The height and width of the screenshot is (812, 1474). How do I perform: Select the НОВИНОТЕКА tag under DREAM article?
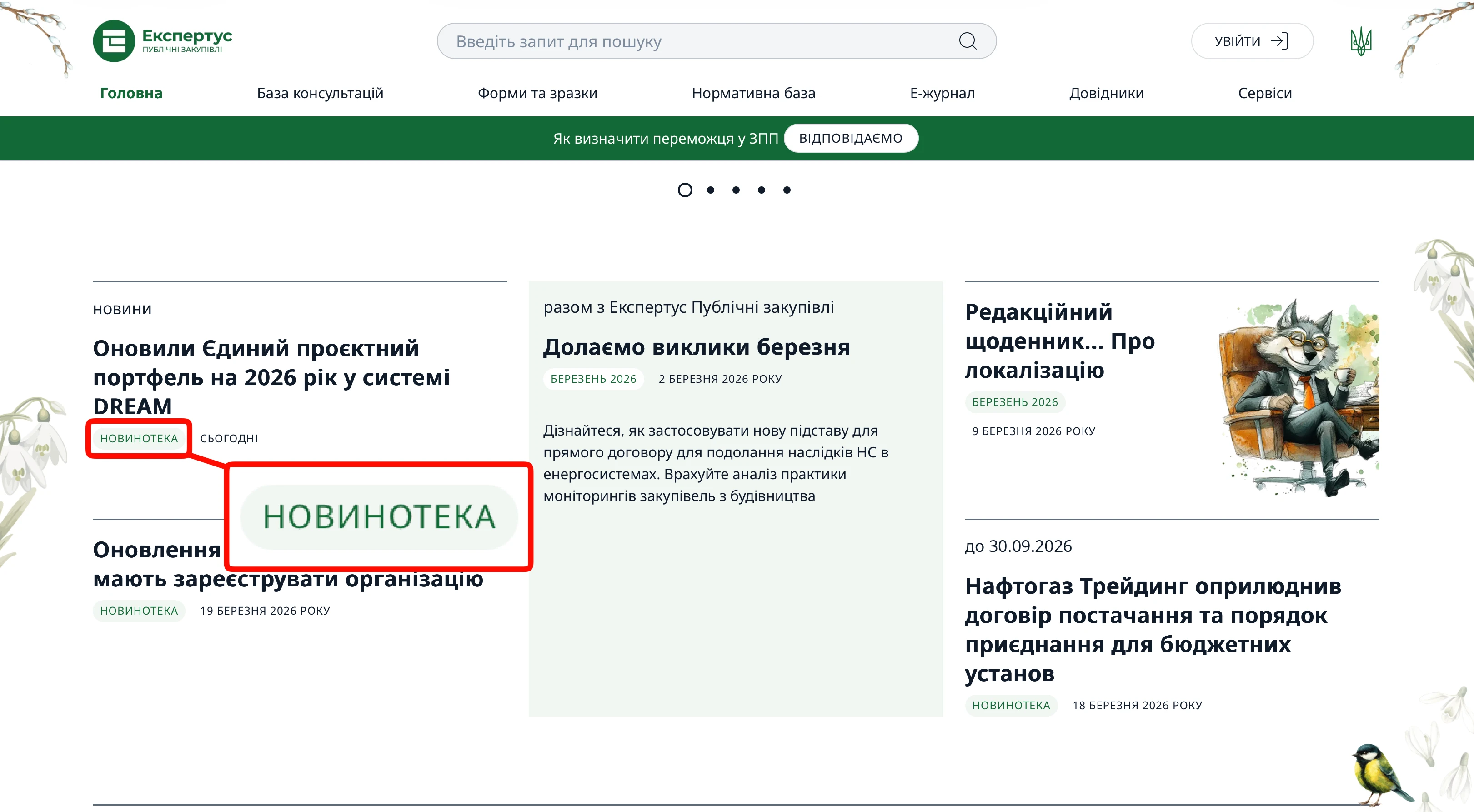coord(139,438)
